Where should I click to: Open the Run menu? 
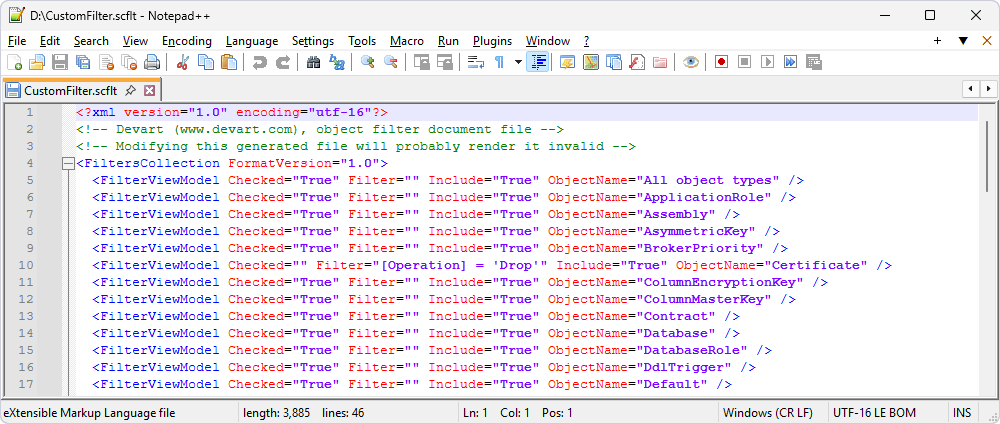[448, 41]
